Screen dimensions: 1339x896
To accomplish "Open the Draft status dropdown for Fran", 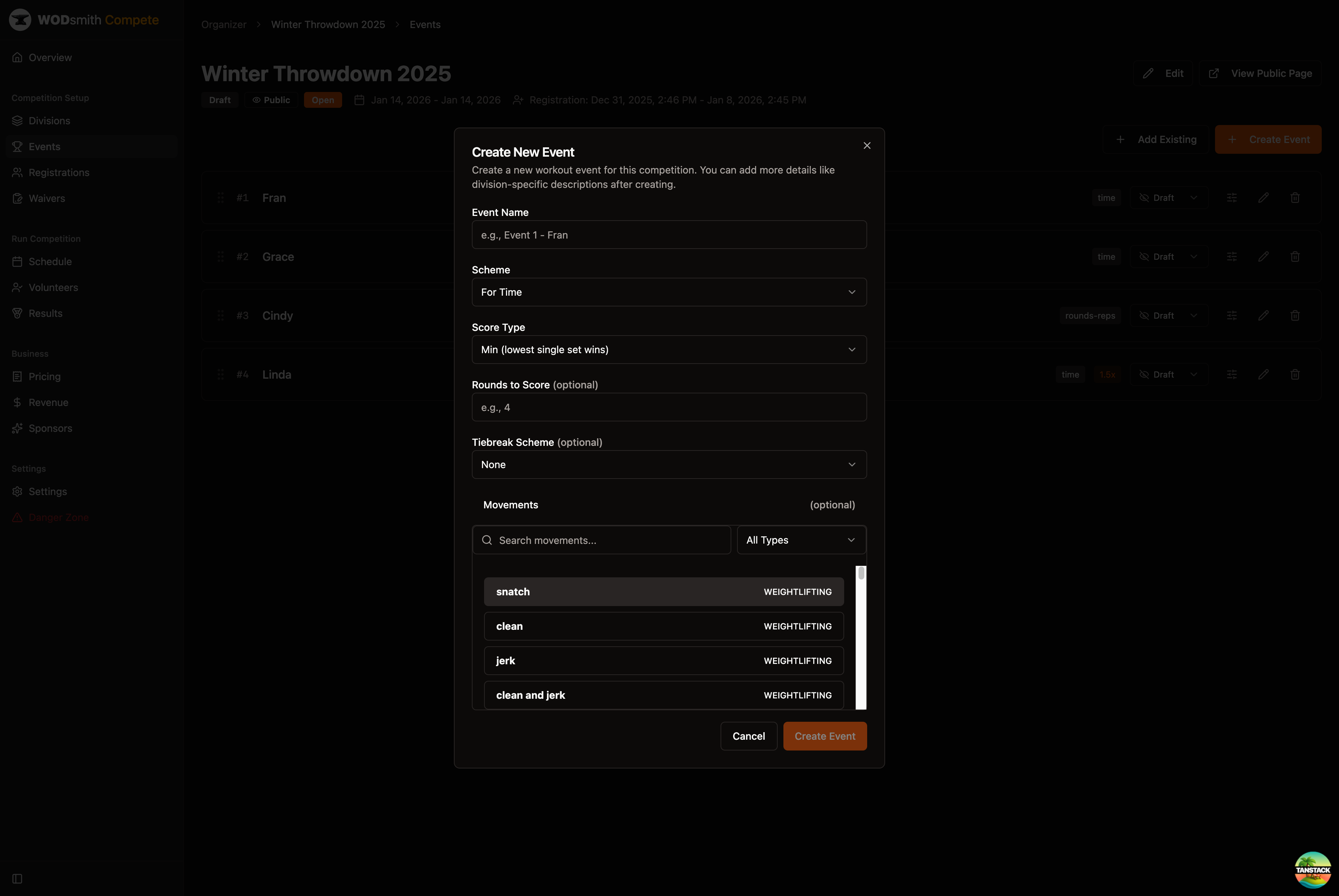I will point(1169,198).
